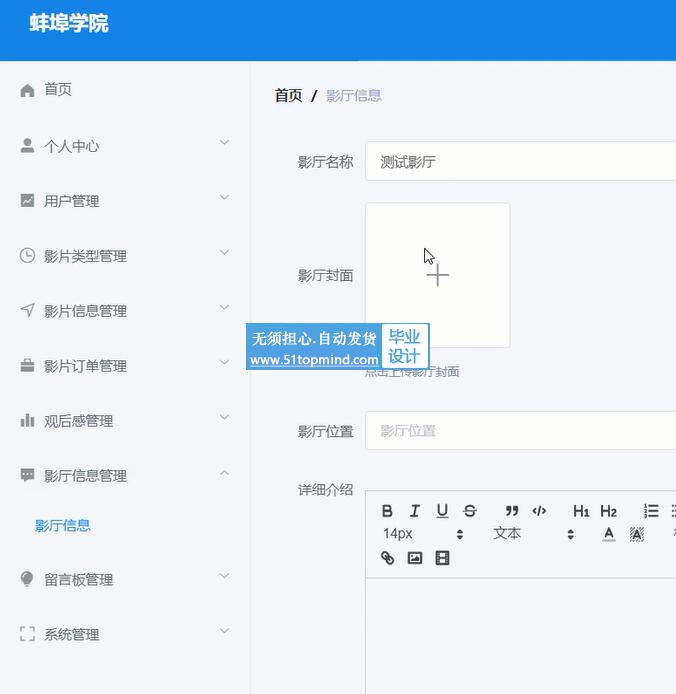Image resolution: width=676 pixels, height=694 pixels.
Task: Insert a hyperlink in the editor
Action: 387,558
